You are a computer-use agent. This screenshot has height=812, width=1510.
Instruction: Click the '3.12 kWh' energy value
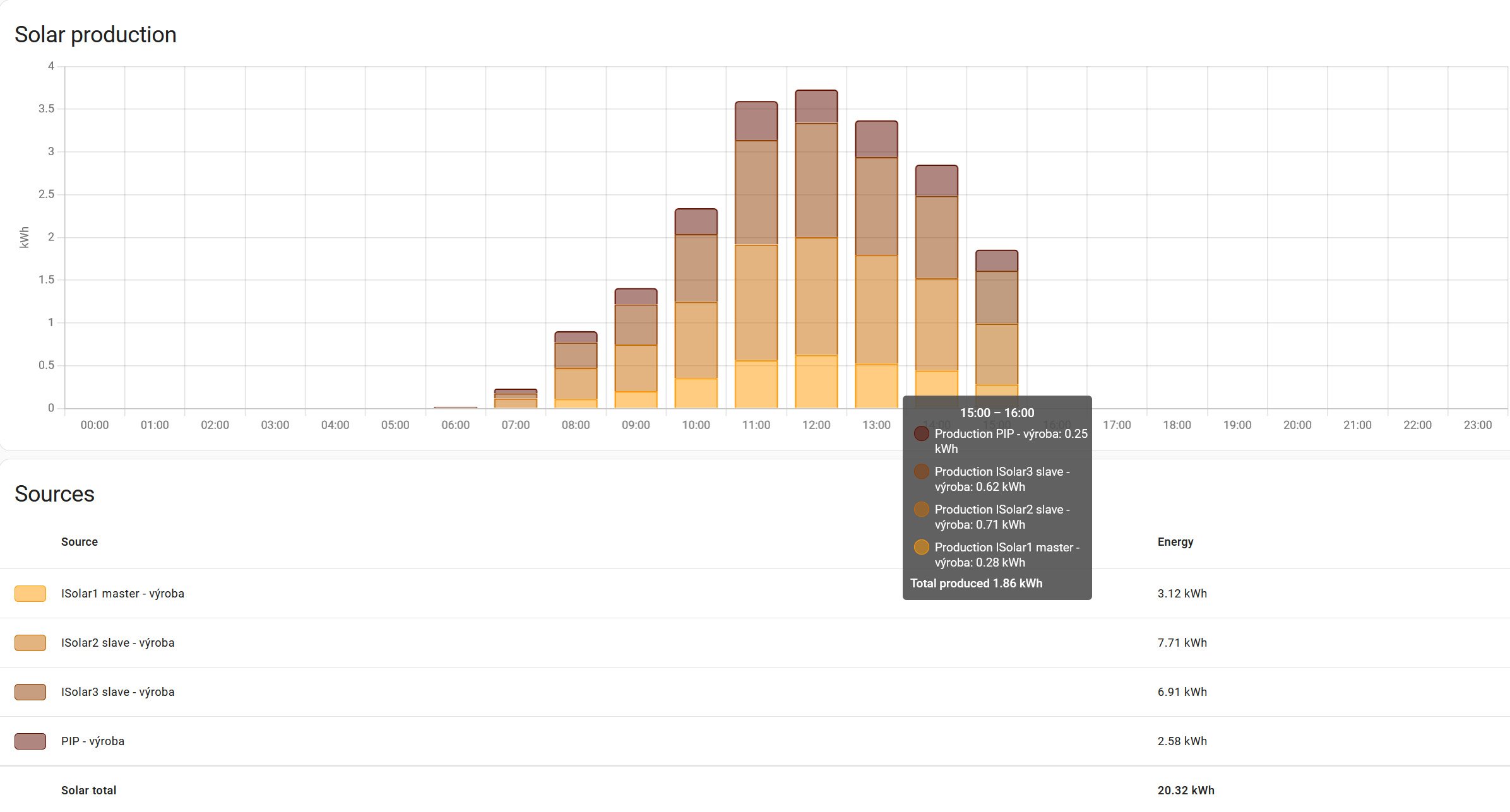tap(1182, 594)
